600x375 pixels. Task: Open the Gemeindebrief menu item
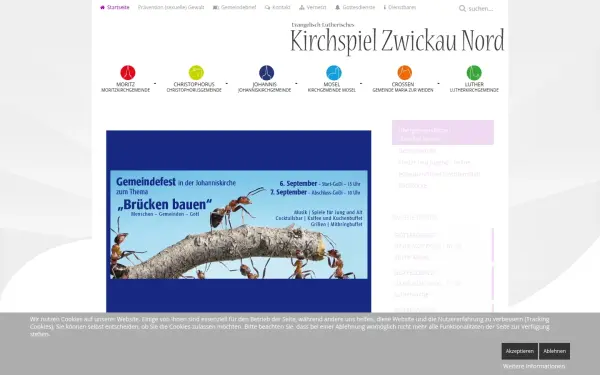tap(235, 7)
